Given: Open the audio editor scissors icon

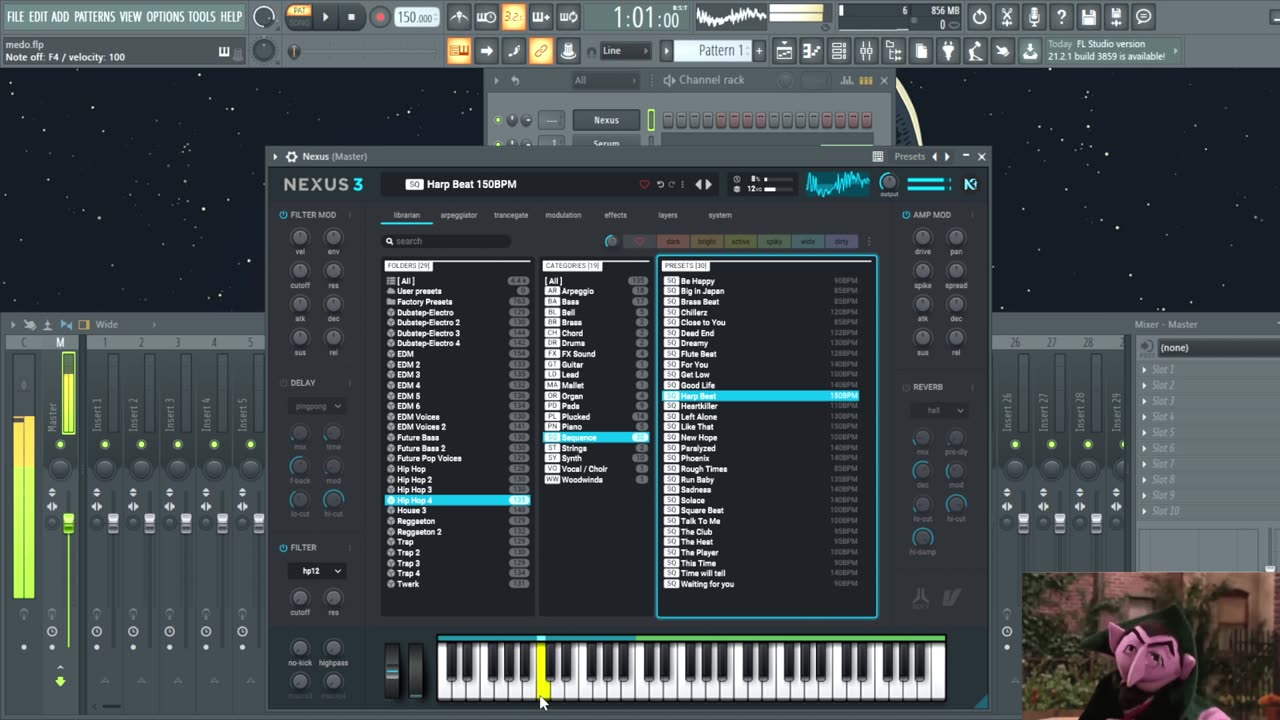Looking at the screenshot, I should [1006, 17].
